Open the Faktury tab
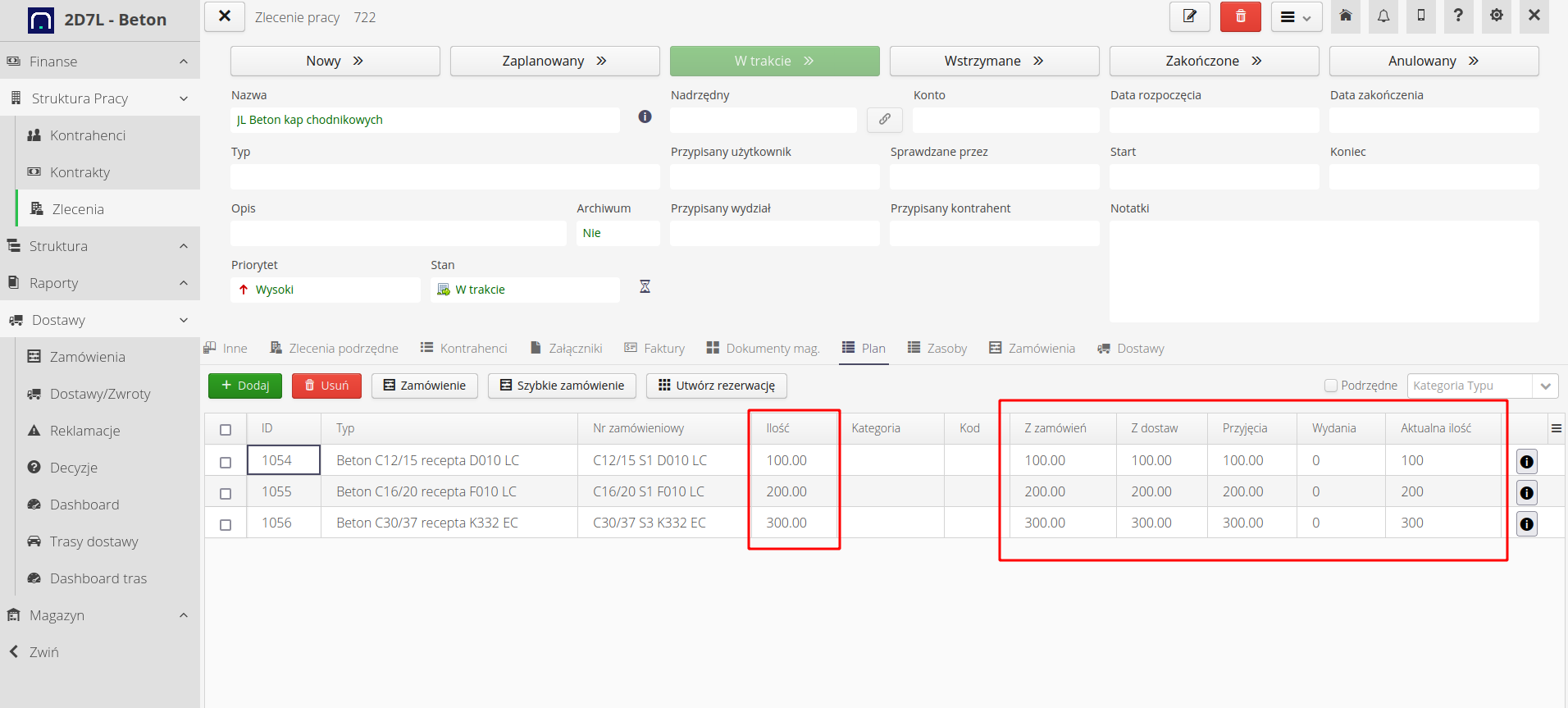Screen dimensions: 1568x708 click(x=654, y=349)
